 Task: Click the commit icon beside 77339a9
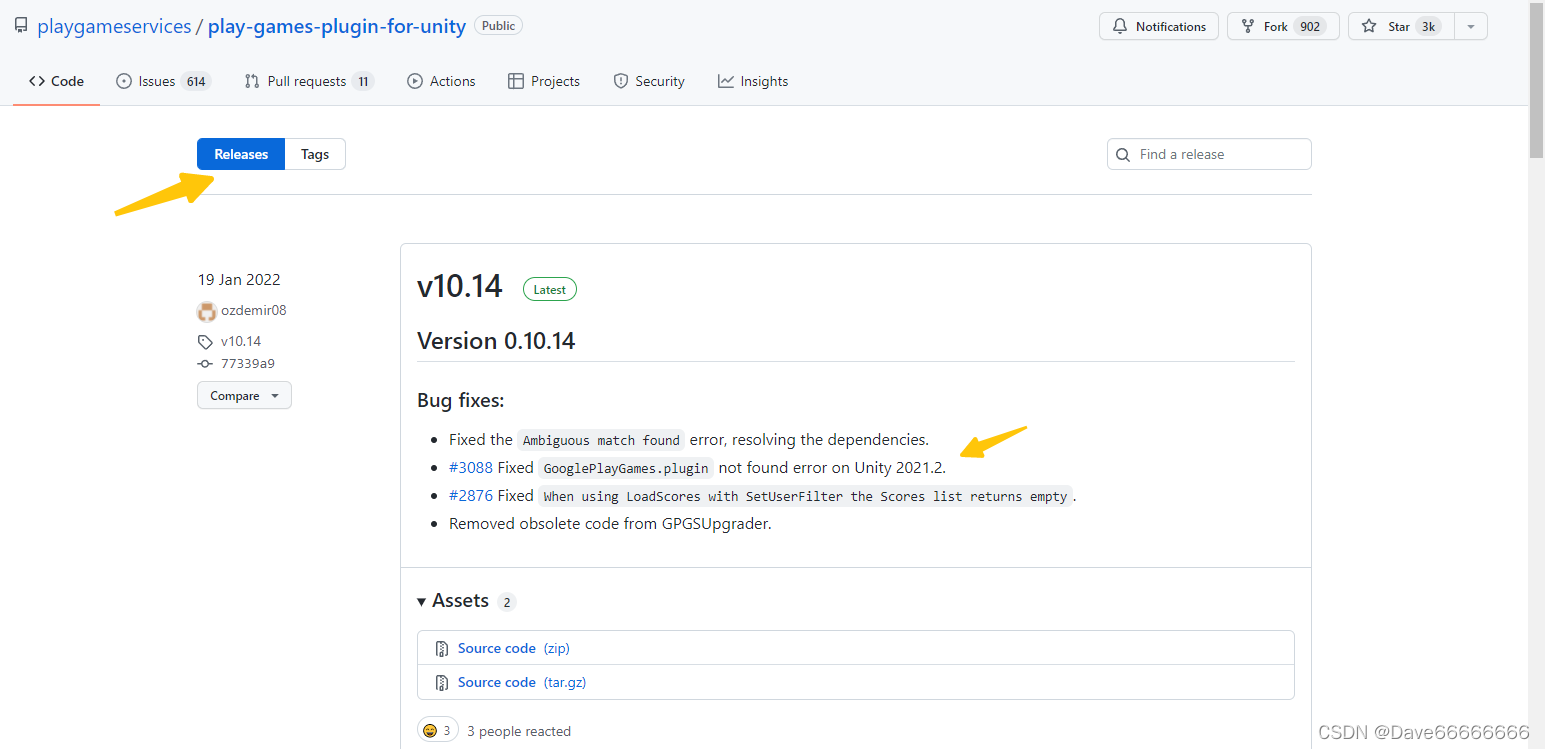[206, 364]
